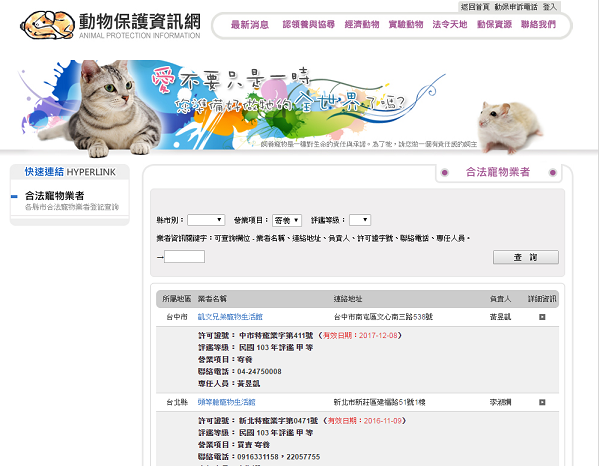Click the 詳細資訊 column header

(542, 299)
